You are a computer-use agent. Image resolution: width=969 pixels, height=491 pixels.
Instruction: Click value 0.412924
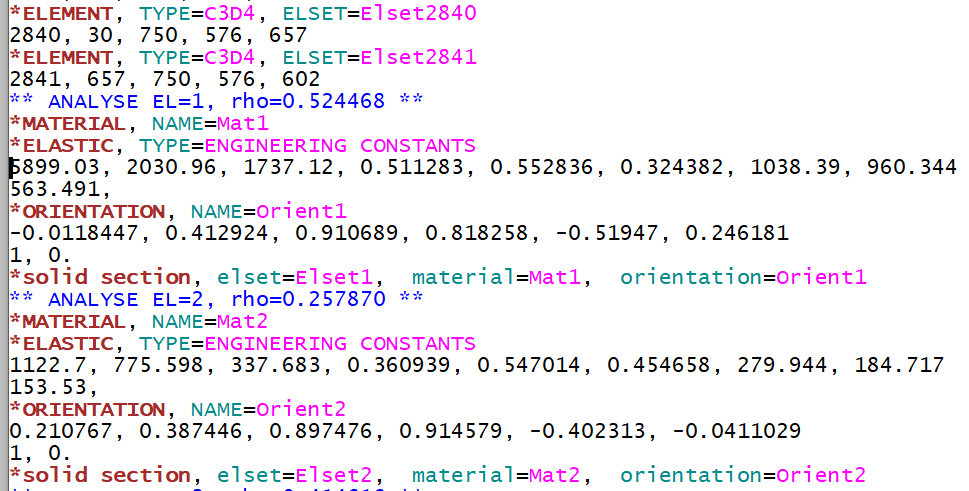[x=216, y=233]
